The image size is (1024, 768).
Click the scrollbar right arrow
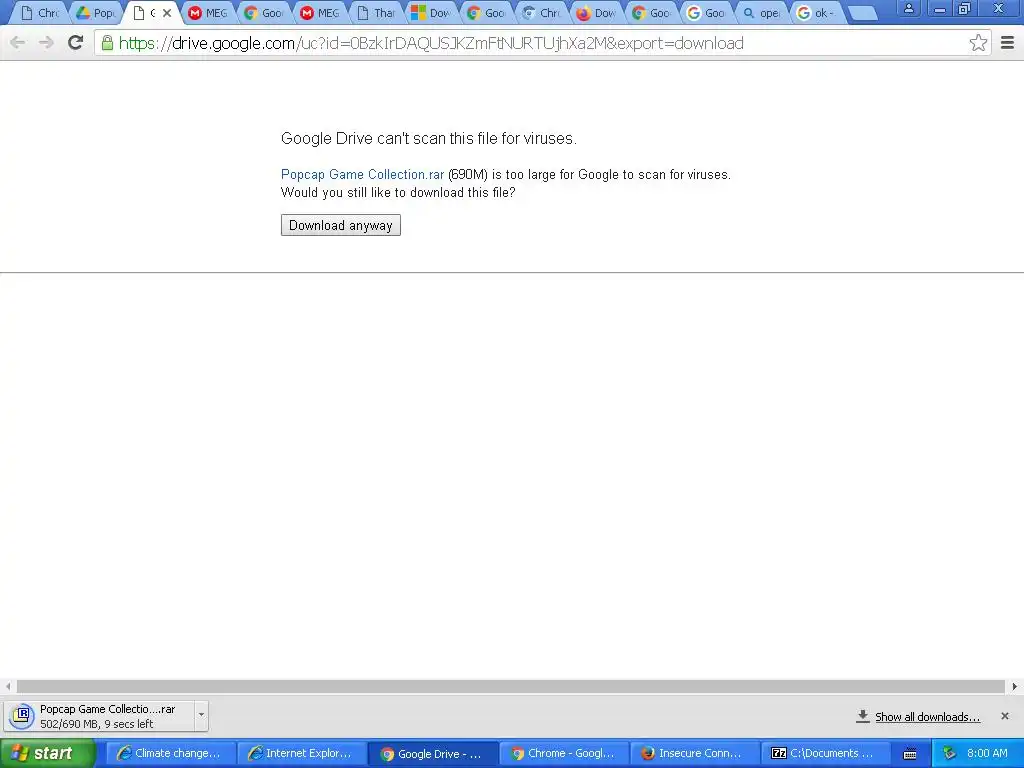click(1014, 686)
